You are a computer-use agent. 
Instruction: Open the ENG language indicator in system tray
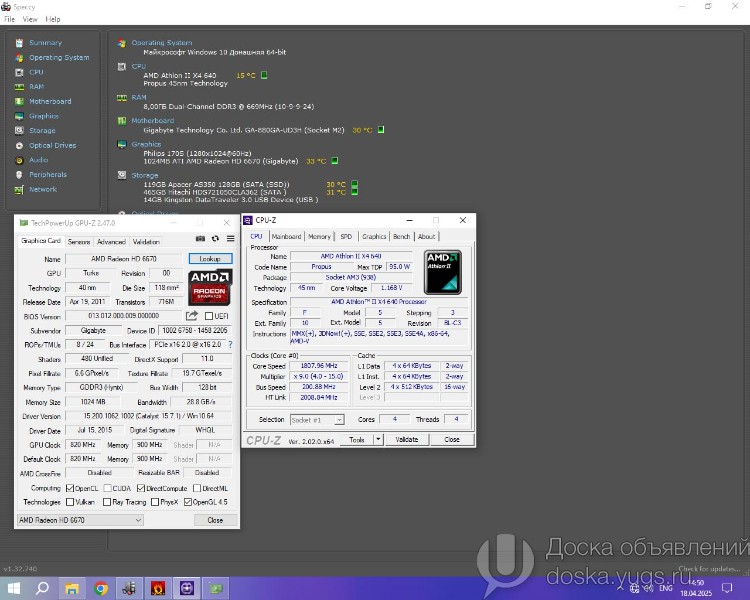(x=666, y=588)
